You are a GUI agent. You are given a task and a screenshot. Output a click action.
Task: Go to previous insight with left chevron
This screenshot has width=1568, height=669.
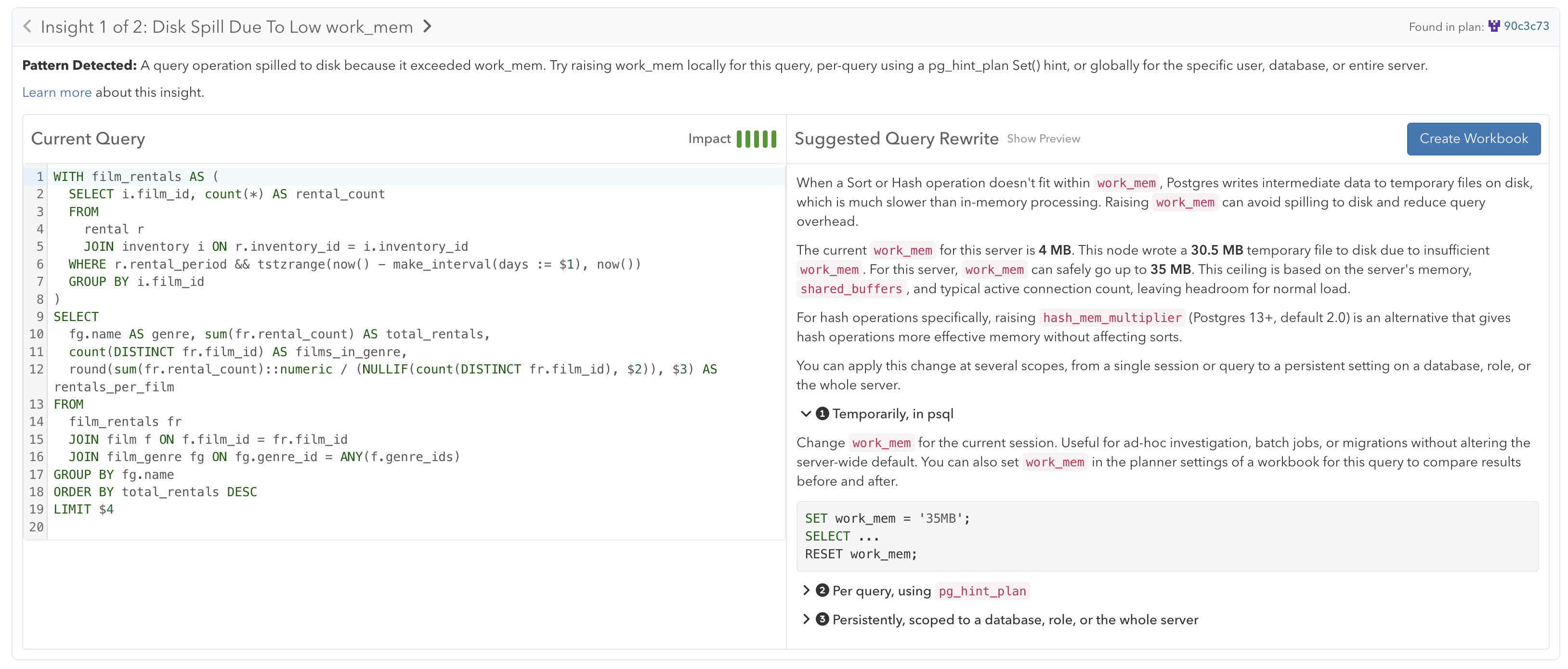click(27, 26)
